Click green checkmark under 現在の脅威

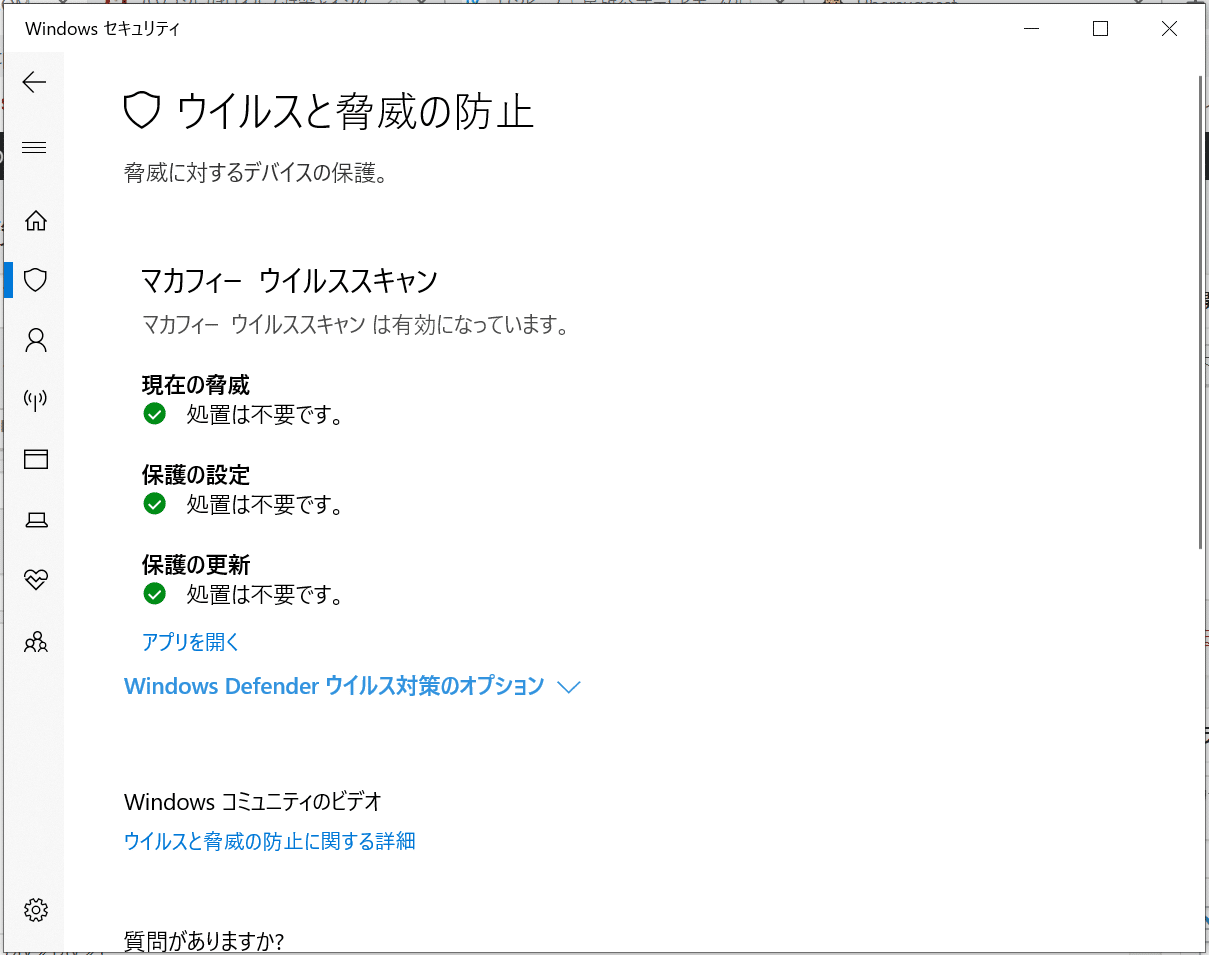pos(154,414)
